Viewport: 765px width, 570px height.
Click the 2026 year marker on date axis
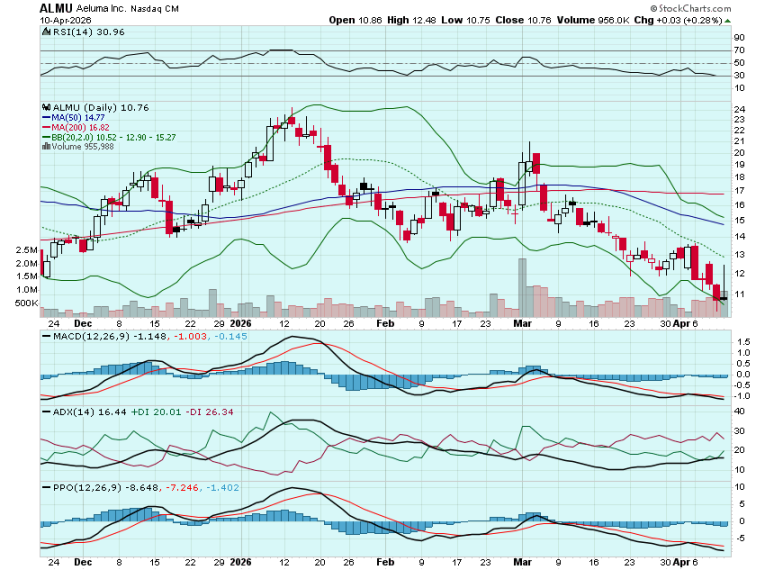[240, 324]
